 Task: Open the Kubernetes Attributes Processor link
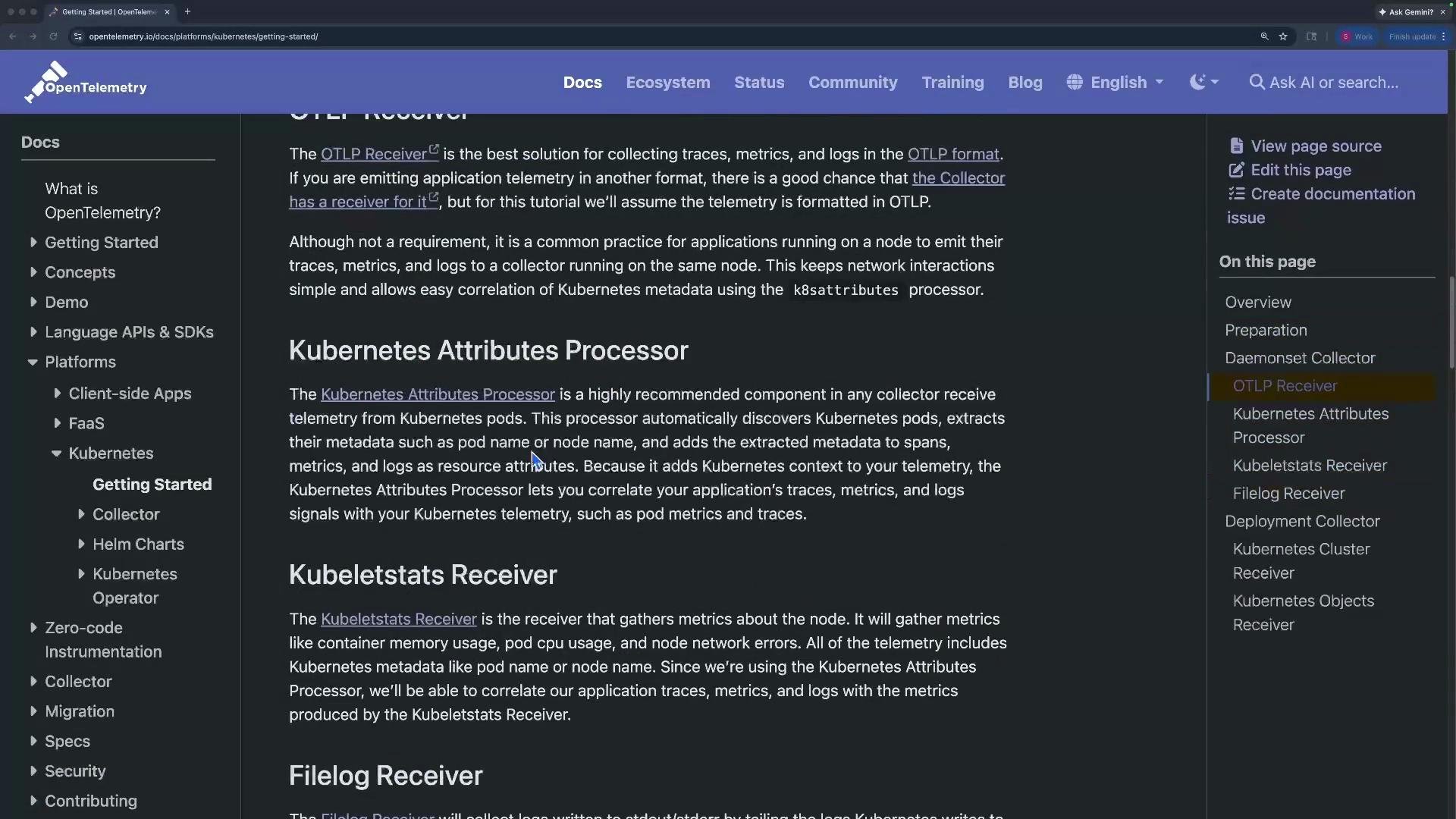pyautogui.click(x=438, y=394)
